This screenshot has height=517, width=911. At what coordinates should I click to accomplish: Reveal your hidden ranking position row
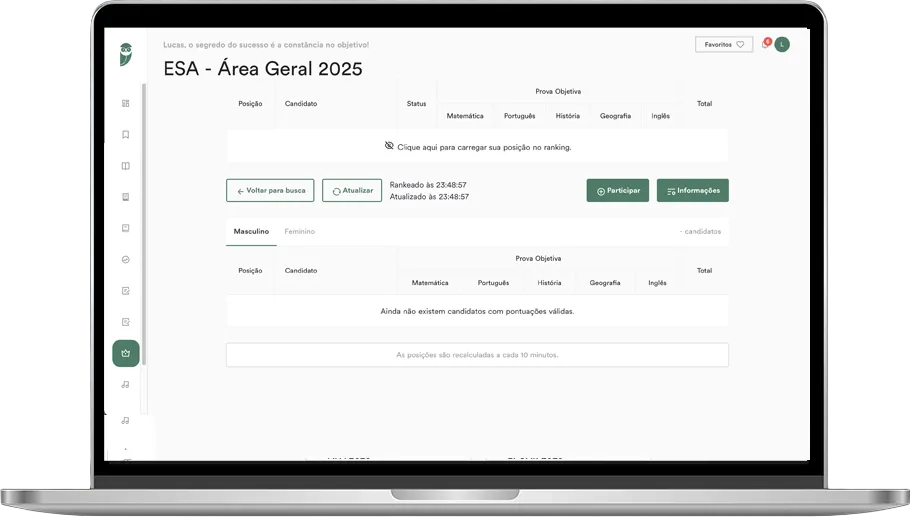coord(477,147)
